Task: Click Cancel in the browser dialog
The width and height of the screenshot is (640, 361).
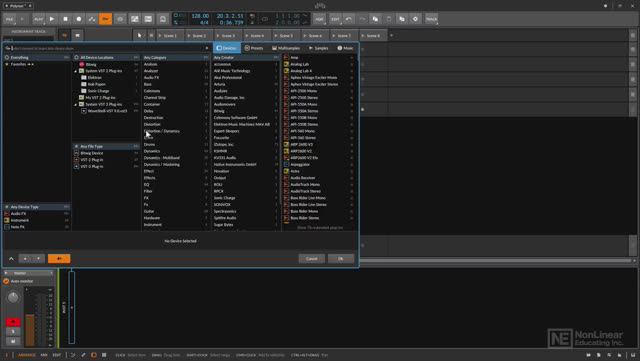Action: click(312, 258)
